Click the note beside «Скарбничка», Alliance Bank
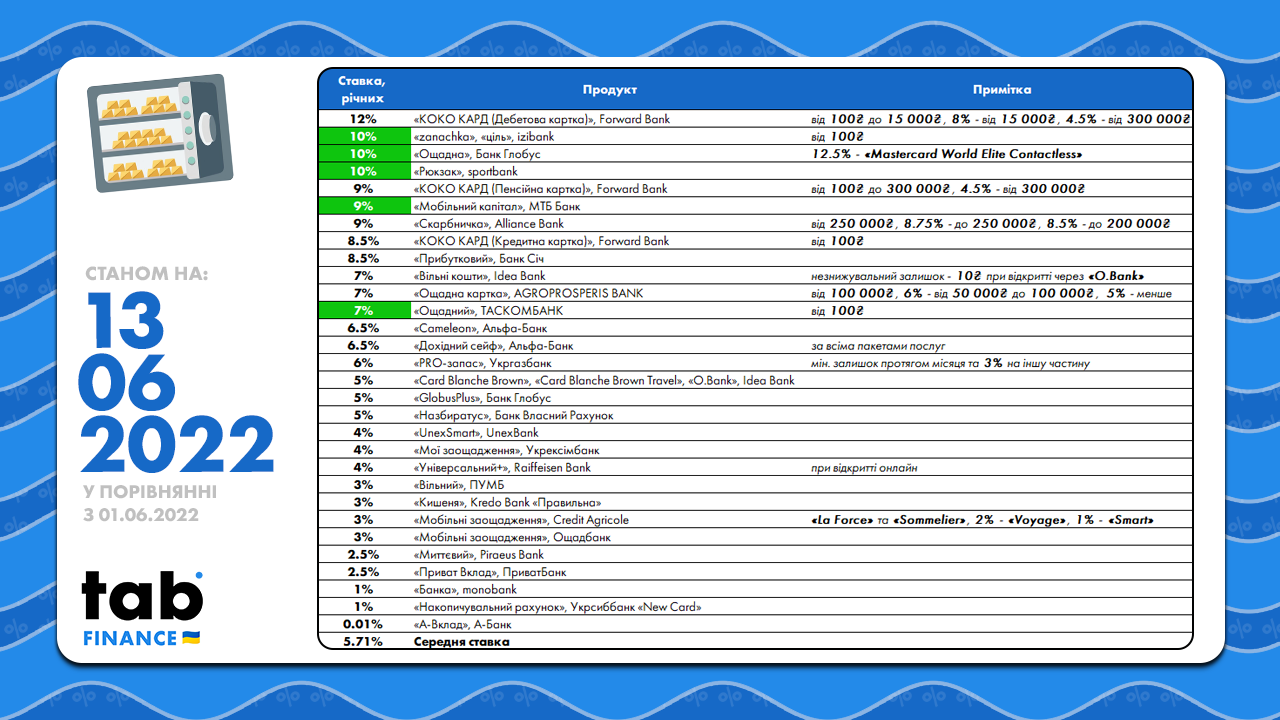The width and height of the screenshot is (1280, 720). click(990, 224)
